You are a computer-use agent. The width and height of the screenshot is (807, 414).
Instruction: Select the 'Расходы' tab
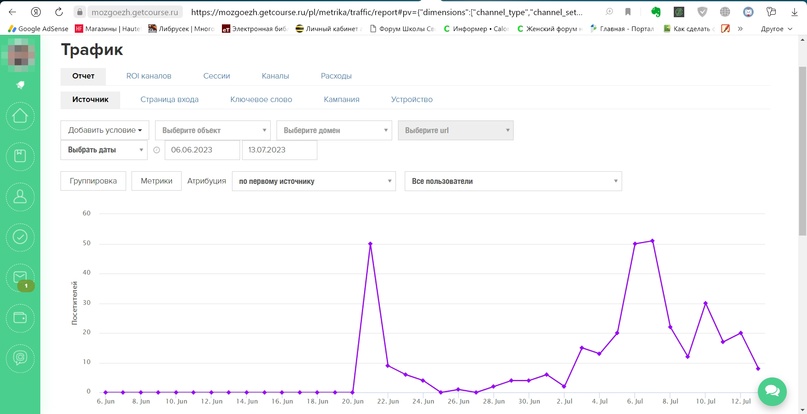click(x=336, y=76)
